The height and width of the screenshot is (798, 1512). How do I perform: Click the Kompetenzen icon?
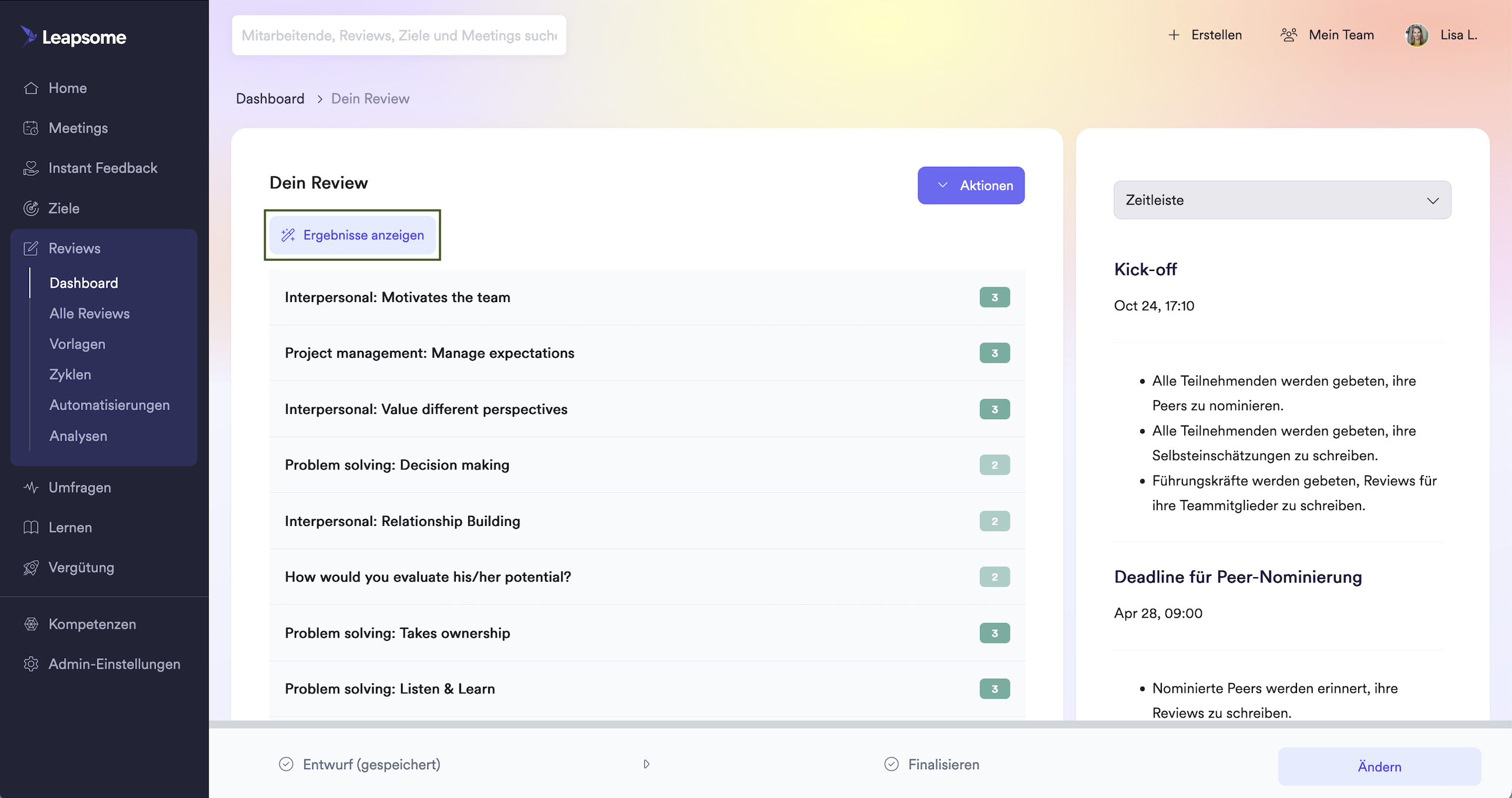(31, 624)
